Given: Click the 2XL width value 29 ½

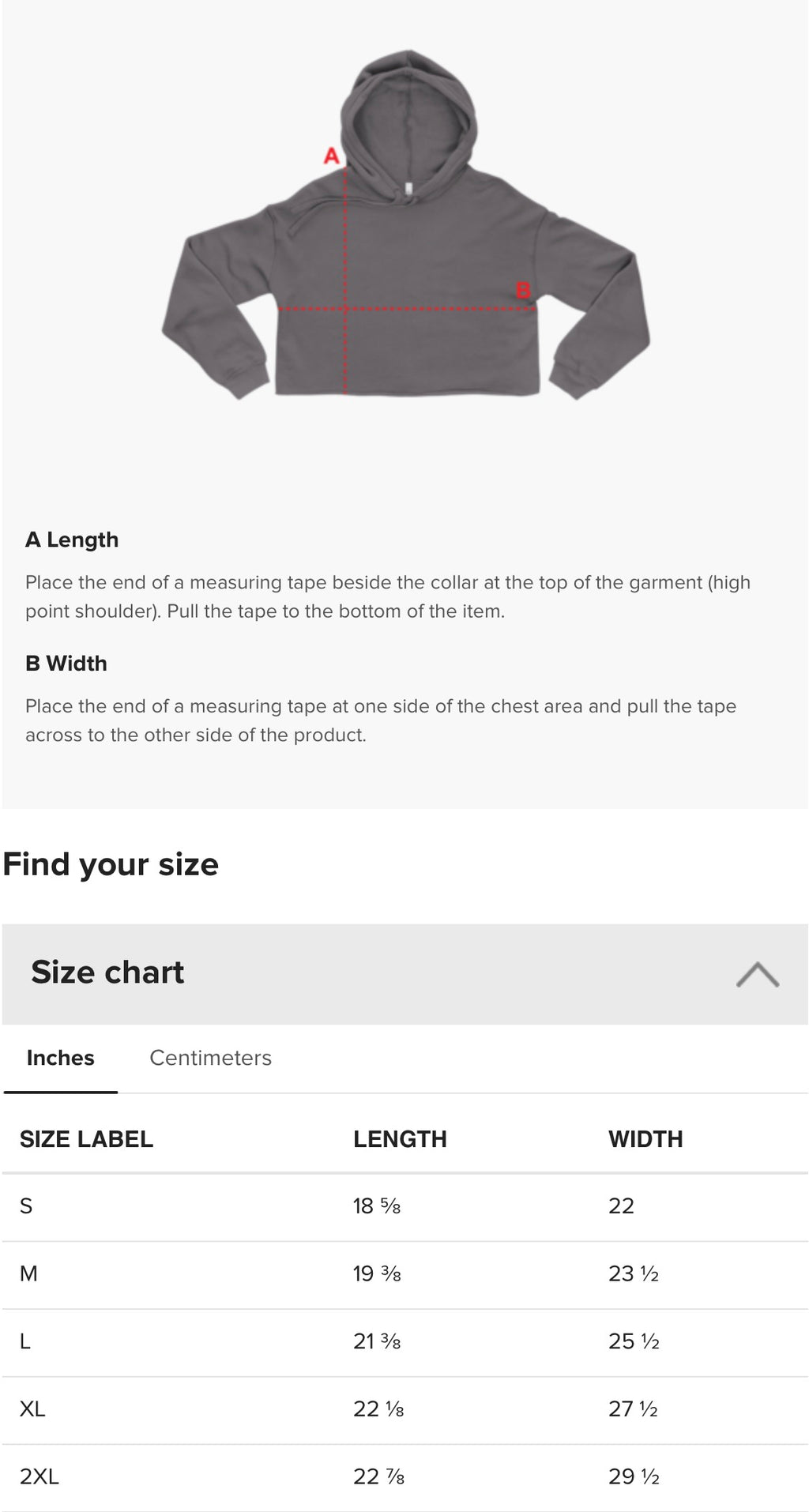Looking at the screenshot, I should point(634,1476).
